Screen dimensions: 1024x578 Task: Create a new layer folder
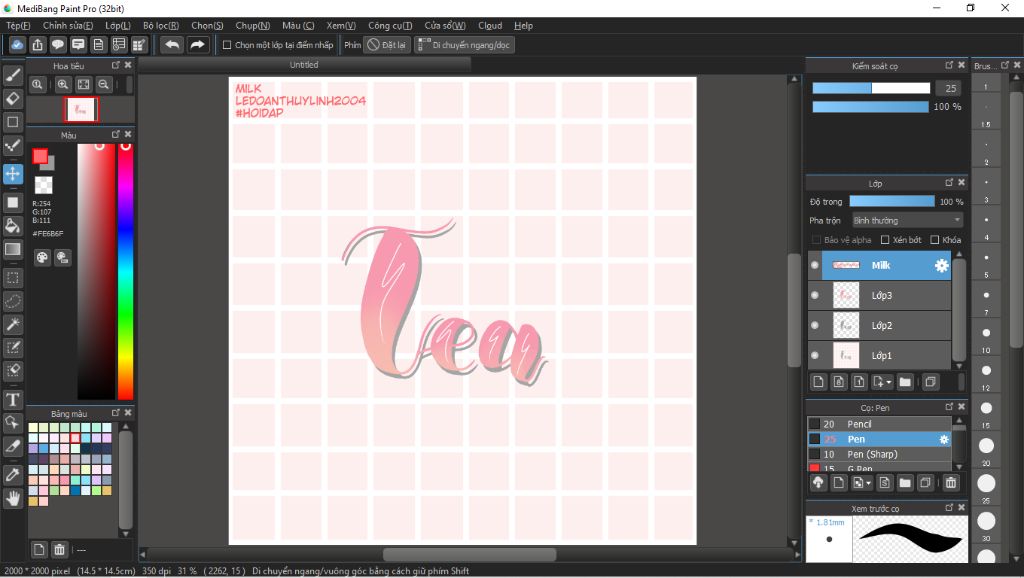[904, 381]
